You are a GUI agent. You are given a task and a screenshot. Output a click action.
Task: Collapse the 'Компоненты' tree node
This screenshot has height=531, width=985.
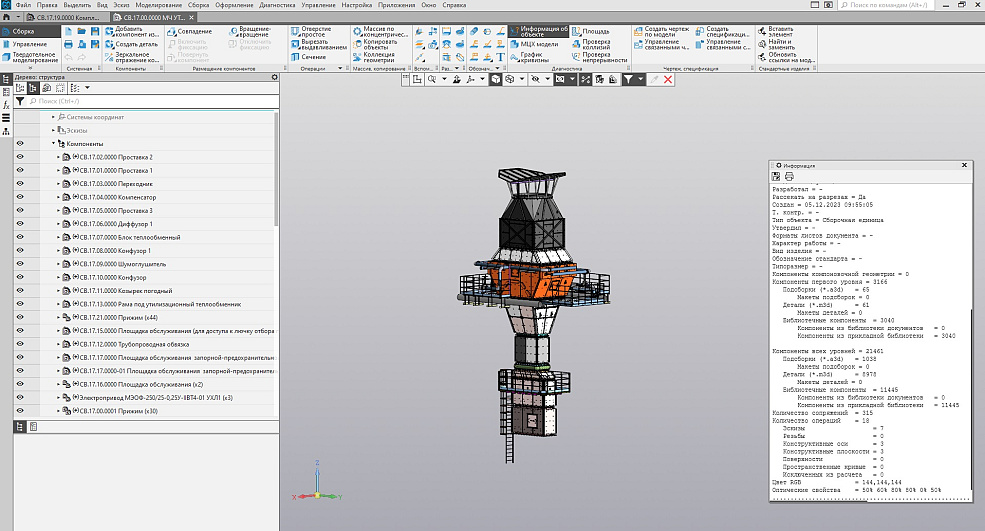(53, 144)
